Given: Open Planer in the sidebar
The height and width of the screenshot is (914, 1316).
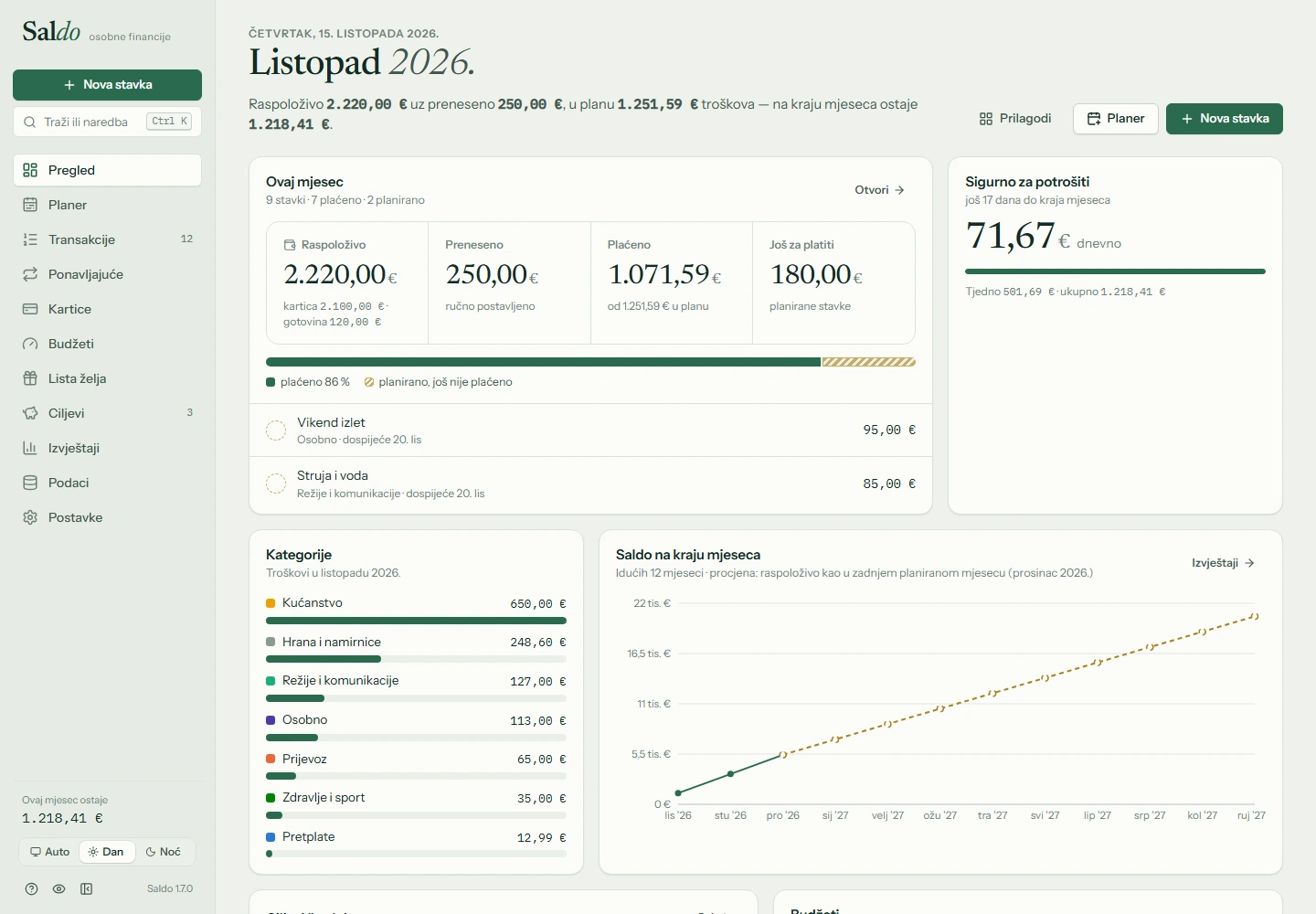Looking at the screenshot, I should coord(107,205).
